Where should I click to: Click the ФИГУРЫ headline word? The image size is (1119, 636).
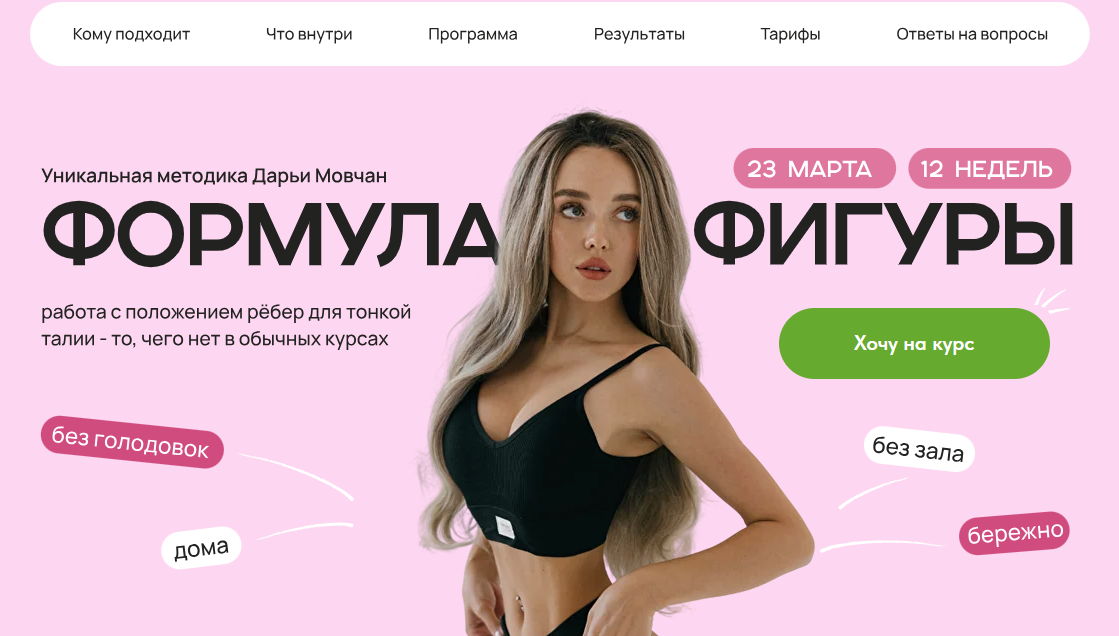click(884, 234)
